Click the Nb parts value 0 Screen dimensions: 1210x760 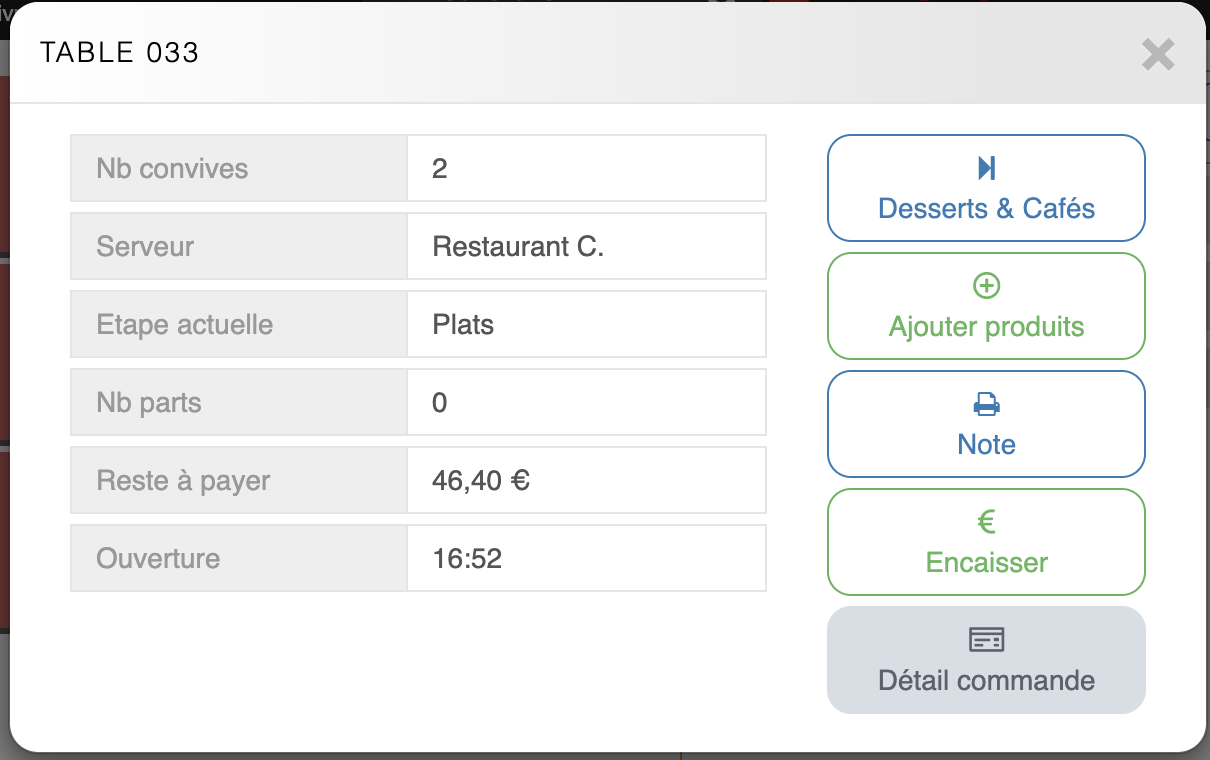[x=440, y=403]
